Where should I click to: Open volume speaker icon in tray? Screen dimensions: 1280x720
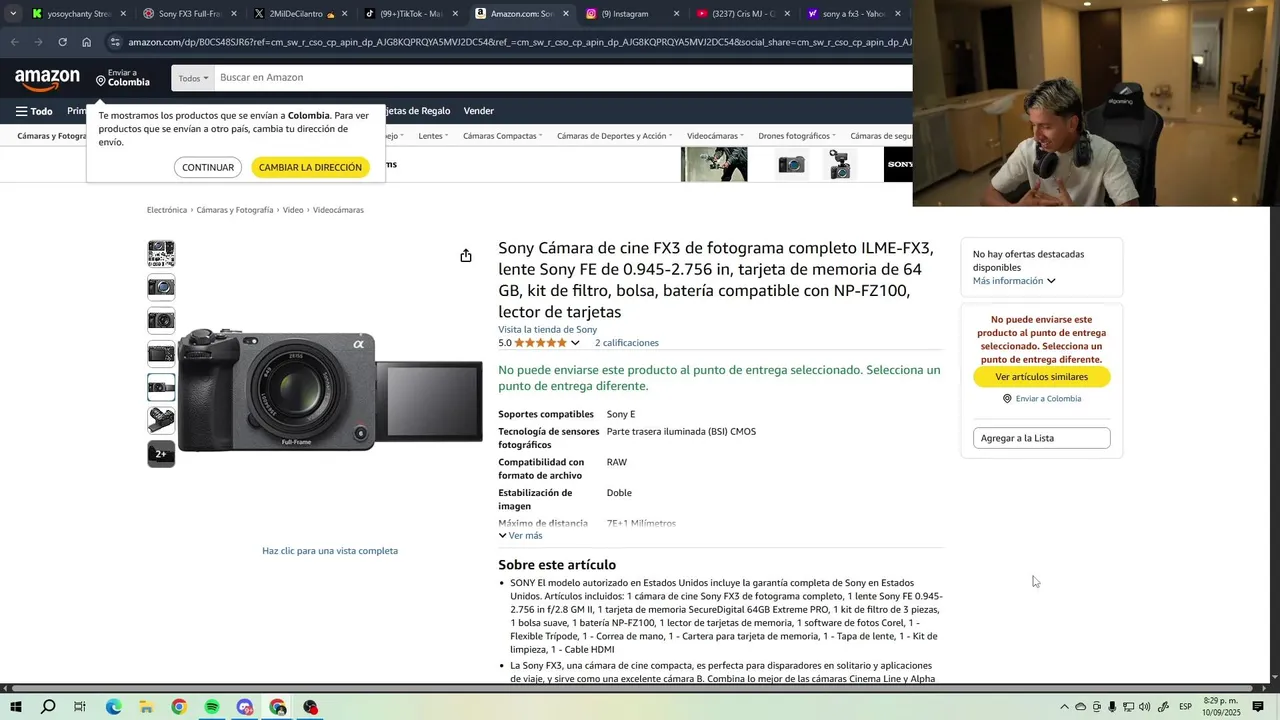(1144, 707)
